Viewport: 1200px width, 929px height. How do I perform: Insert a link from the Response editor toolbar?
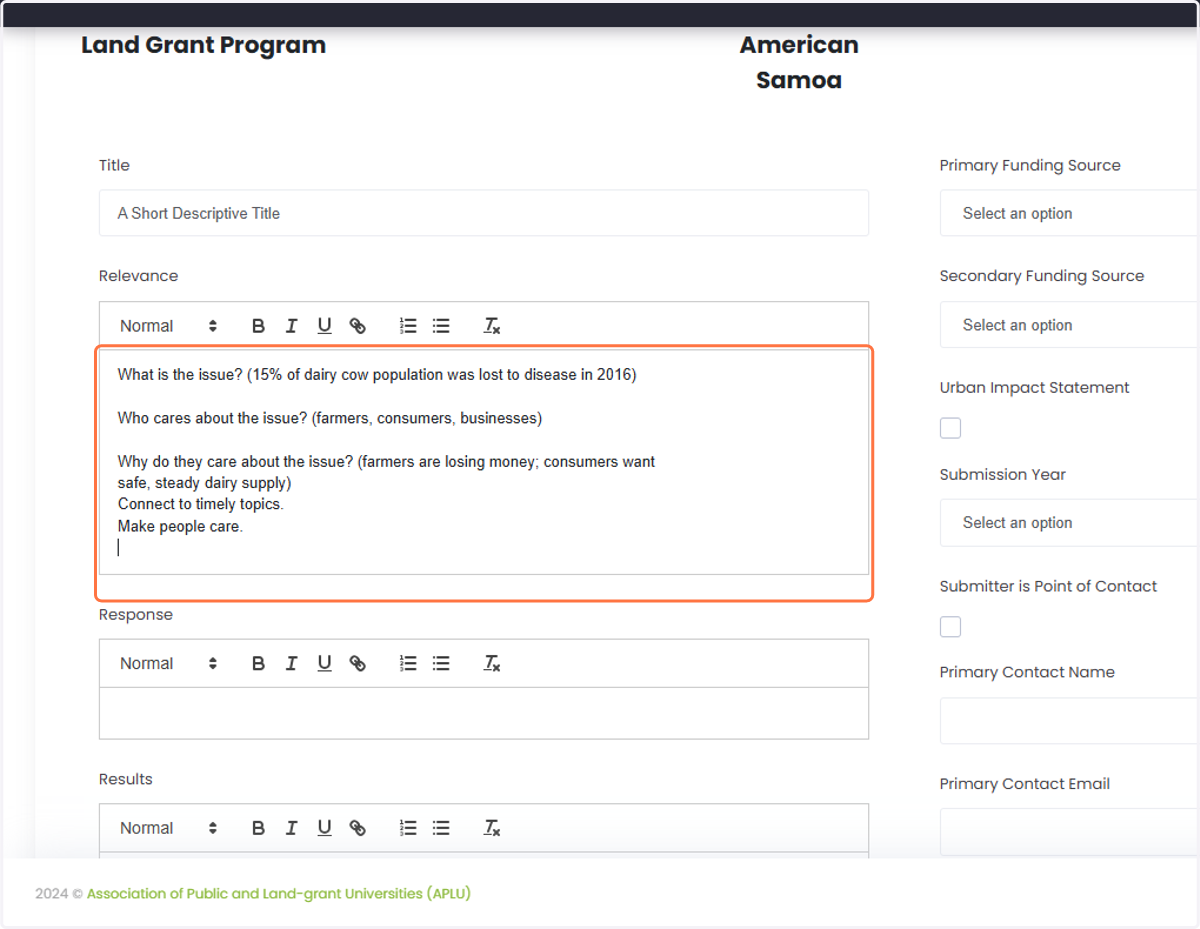[357, 664]
